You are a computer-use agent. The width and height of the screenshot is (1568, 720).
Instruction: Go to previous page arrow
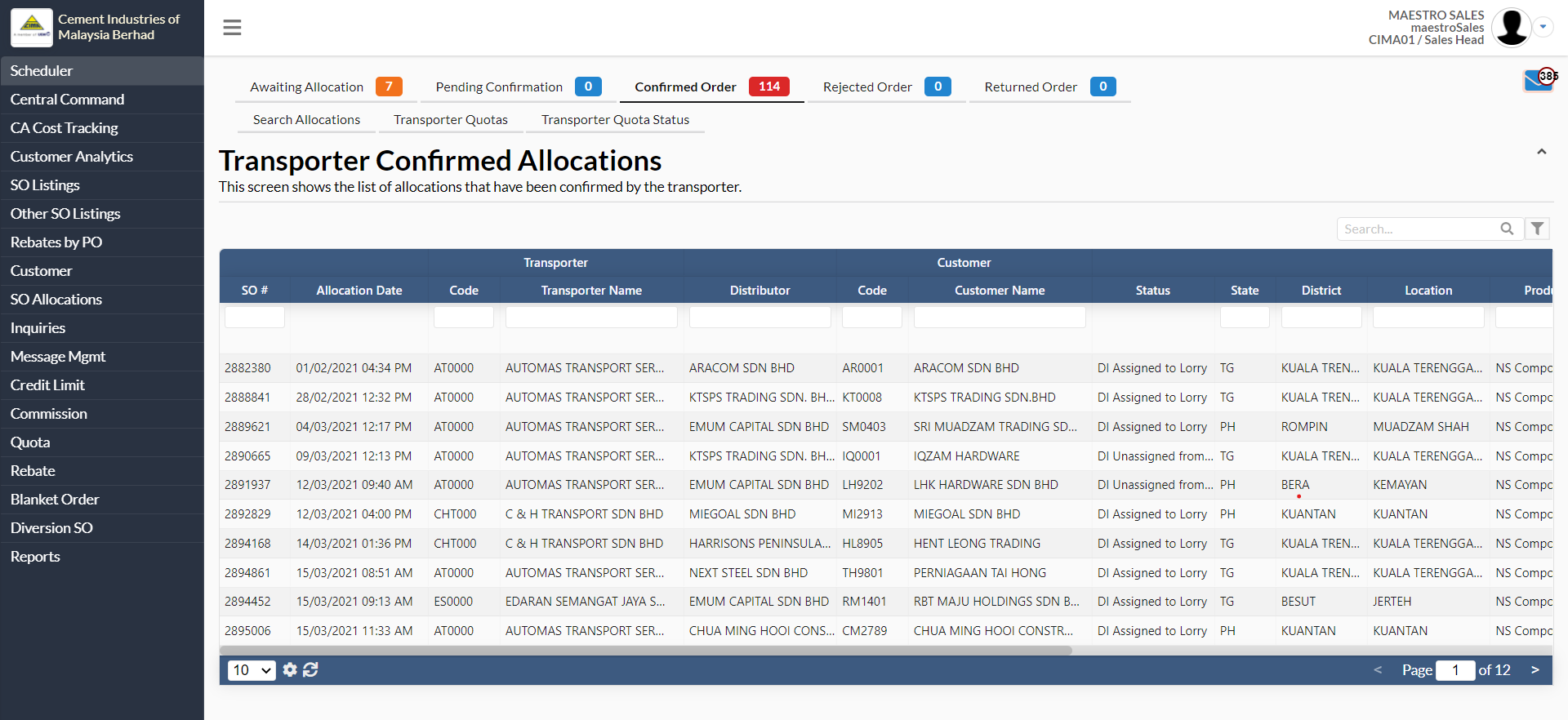coord(1378,670)
